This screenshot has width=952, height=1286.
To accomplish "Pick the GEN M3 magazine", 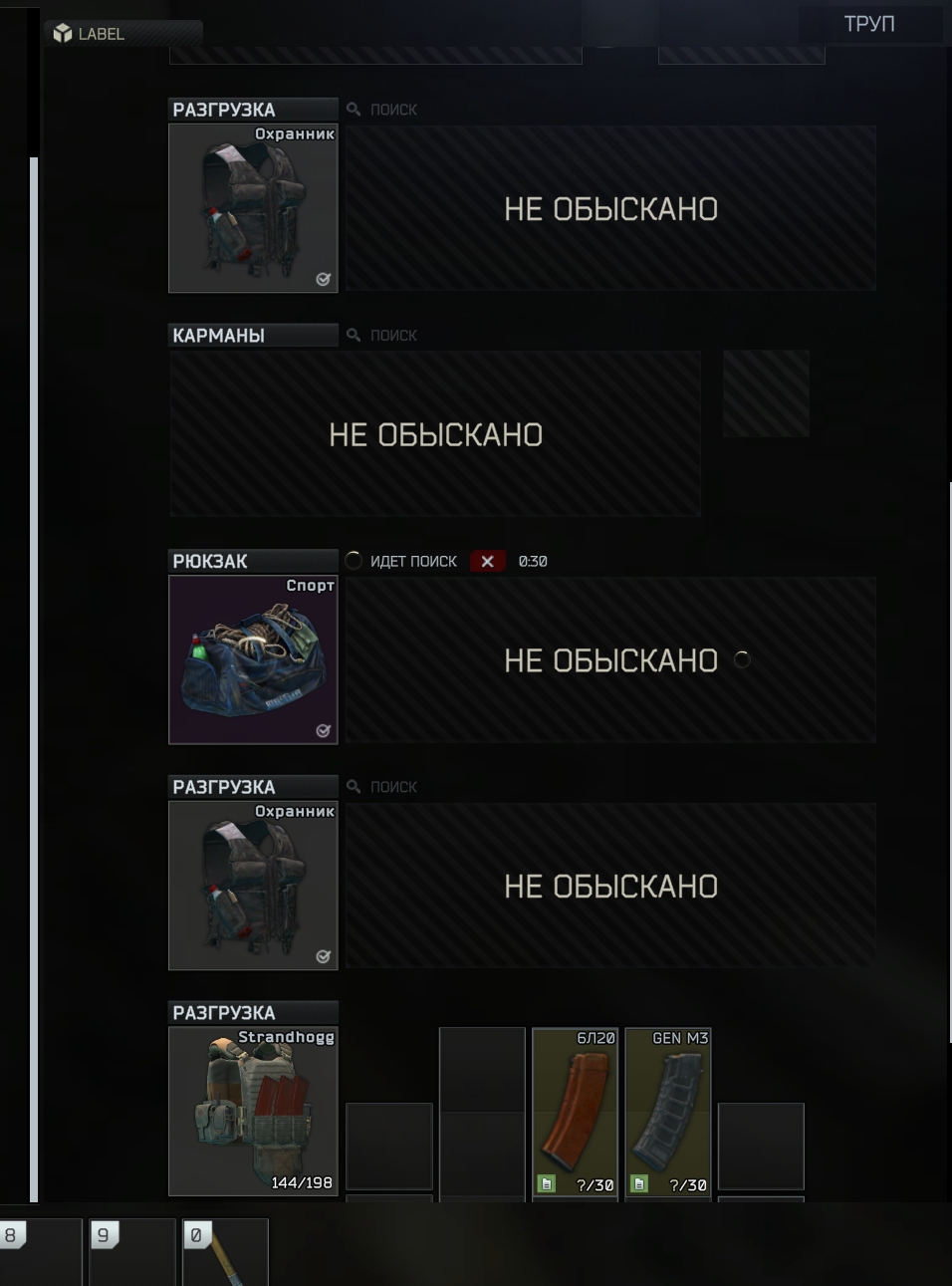I will (x=668, y=1111).
